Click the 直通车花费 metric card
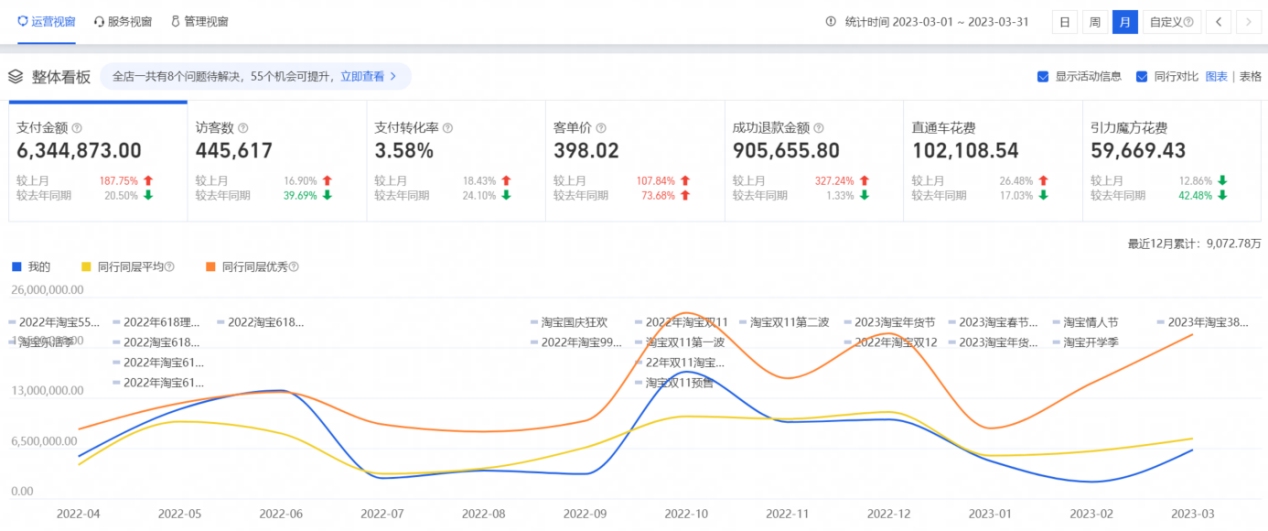Image resolution: width=1268 pixels, height=531 pixels. pyautogui.click(x=992, y=160)
